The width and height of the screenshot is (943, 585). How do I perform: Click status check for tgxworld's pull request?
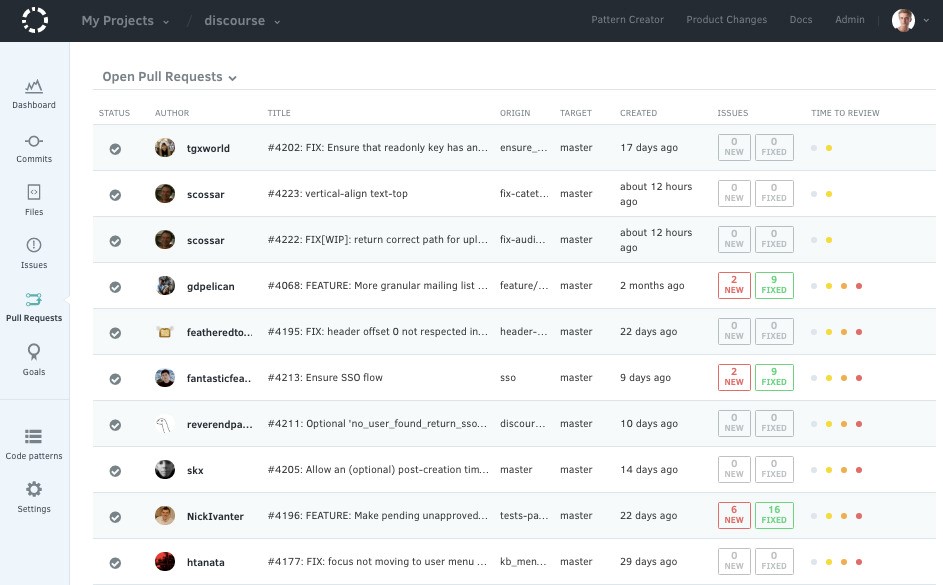click(x=115, y=149)
